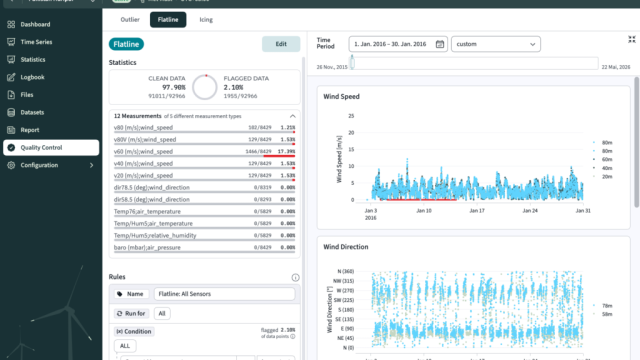Select the baro (mbar);air_pressure row
The image size is (640, 360).
(x=204, y=248)
